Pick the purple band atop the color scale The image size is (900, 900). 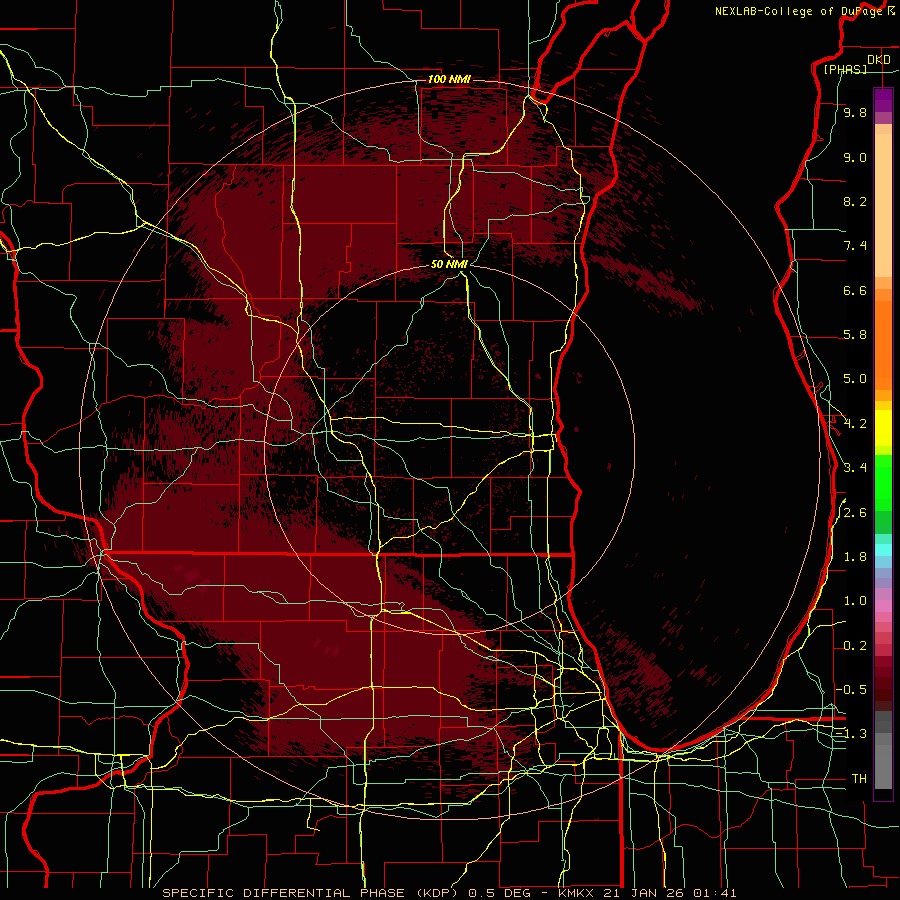pyautogui.click(x=883, y=100)
